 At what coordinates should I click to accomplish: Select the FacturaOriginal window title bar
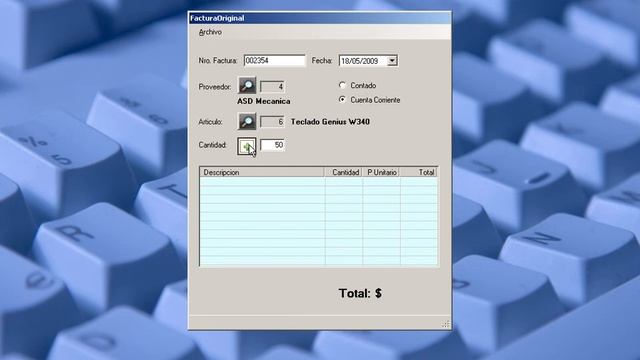[320, 18]
